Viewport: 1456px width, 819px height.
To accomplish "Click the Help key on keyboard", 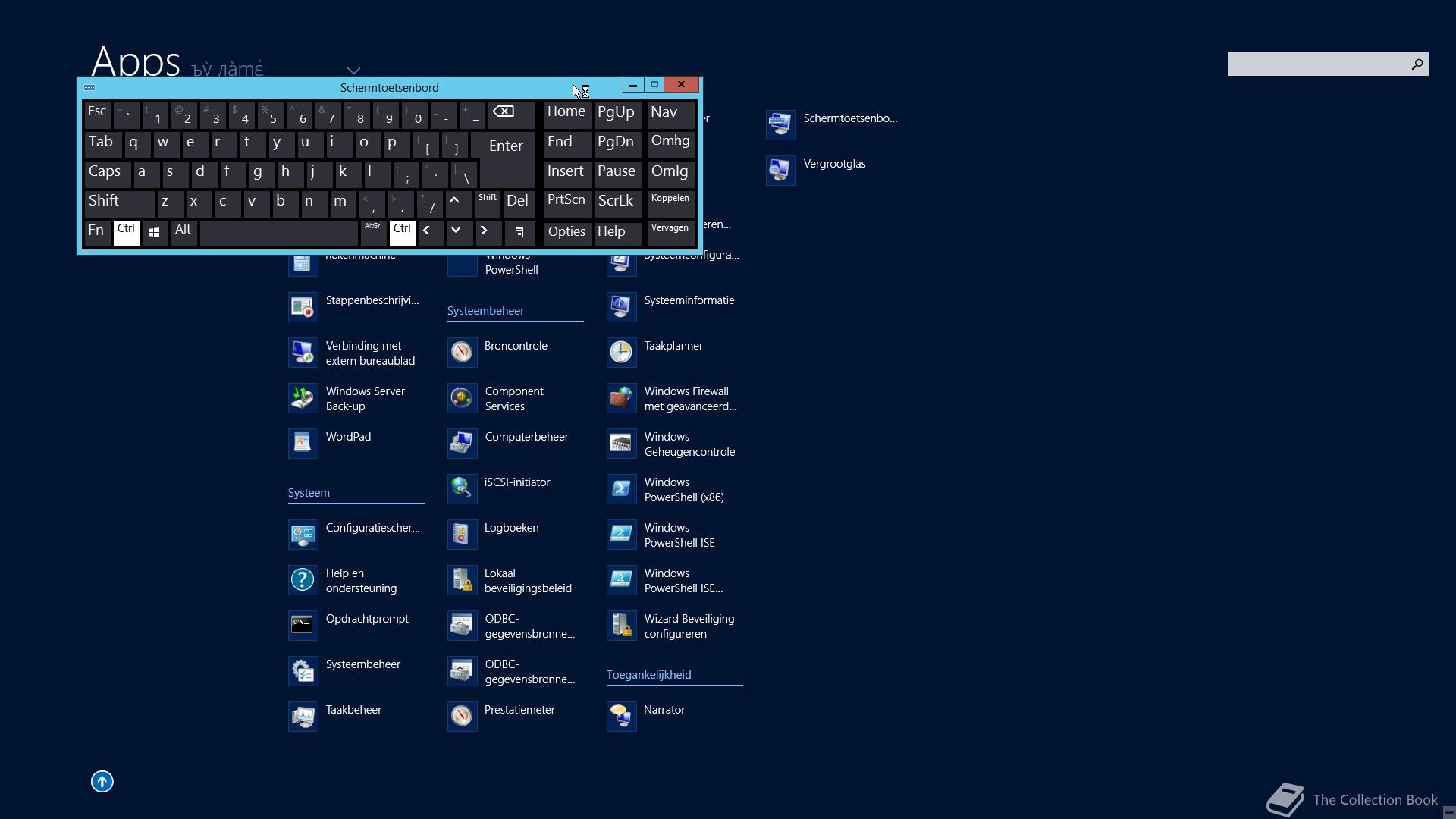I will [x=617, y=233].
